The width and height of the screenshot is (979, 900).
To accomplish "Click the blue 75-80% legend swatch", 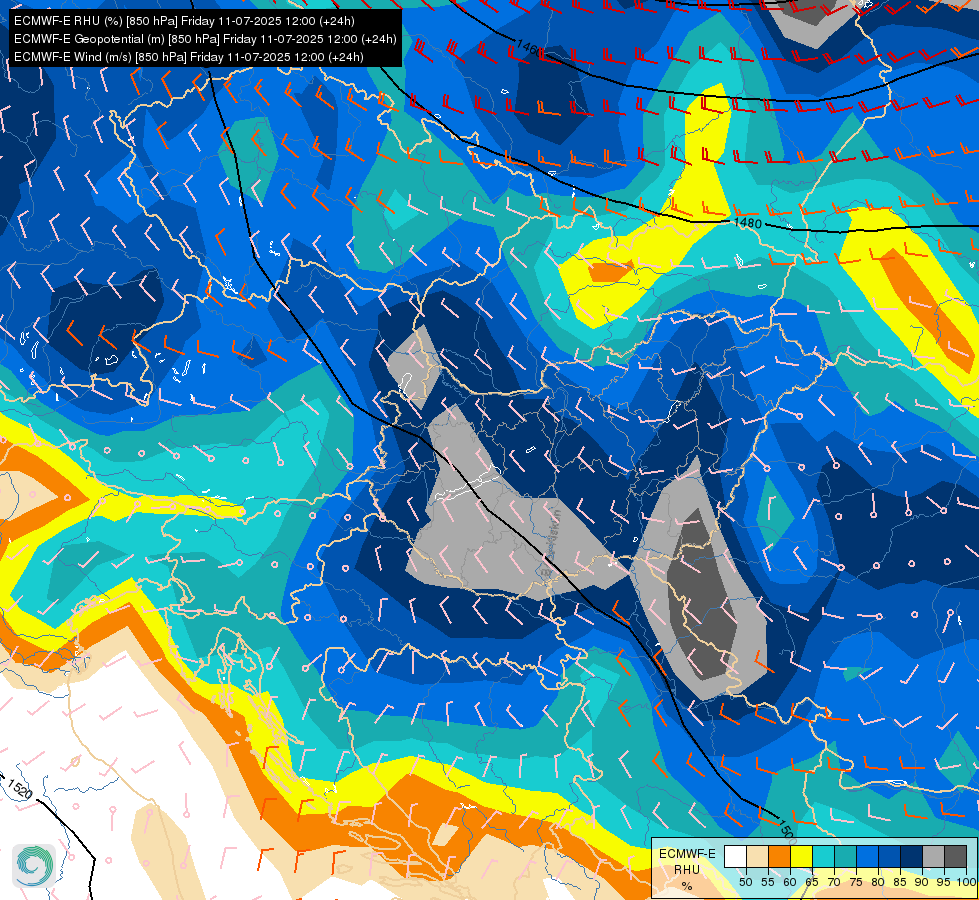I will point(868,856).
